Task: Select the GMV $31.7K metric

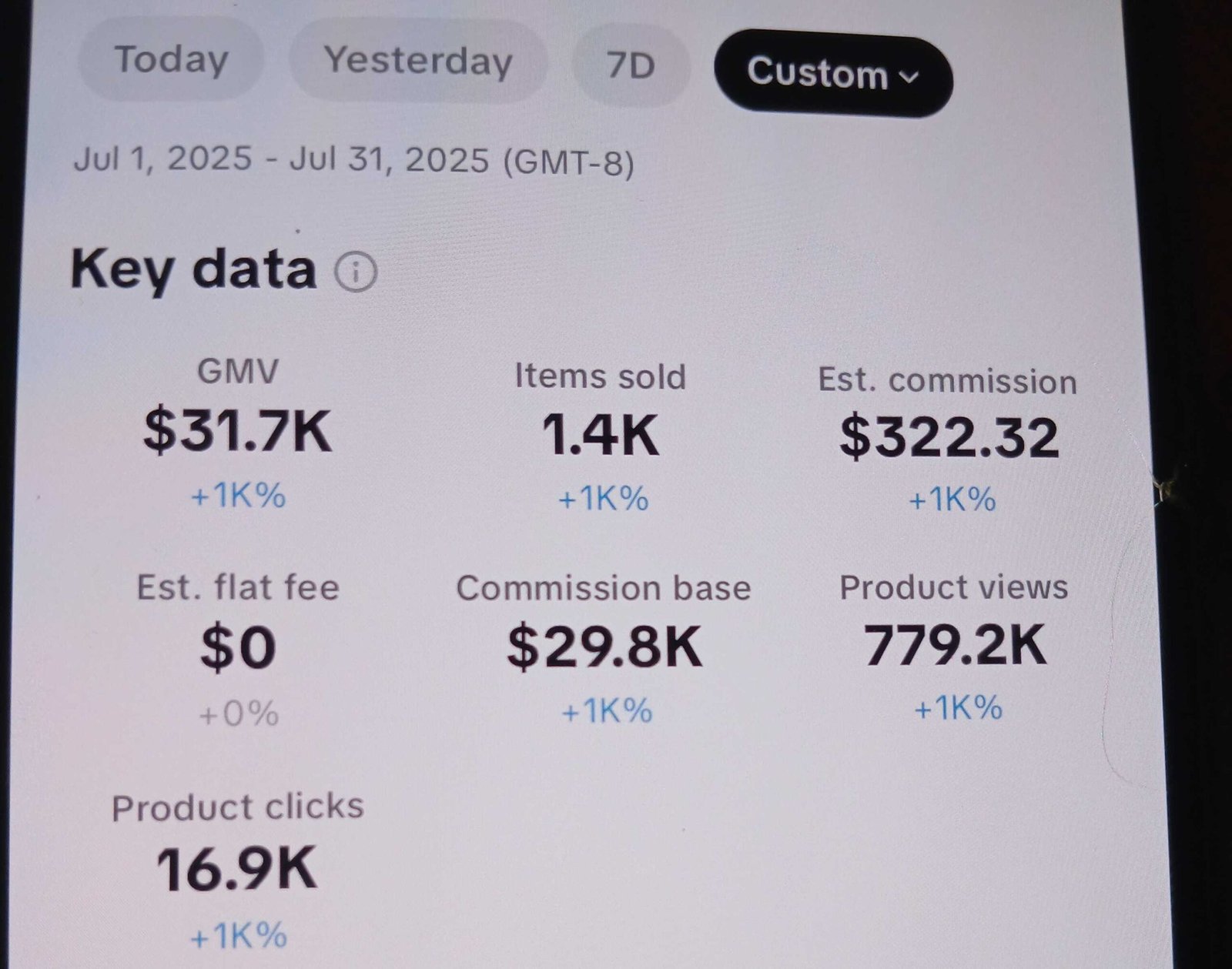Action: (237, 431)
